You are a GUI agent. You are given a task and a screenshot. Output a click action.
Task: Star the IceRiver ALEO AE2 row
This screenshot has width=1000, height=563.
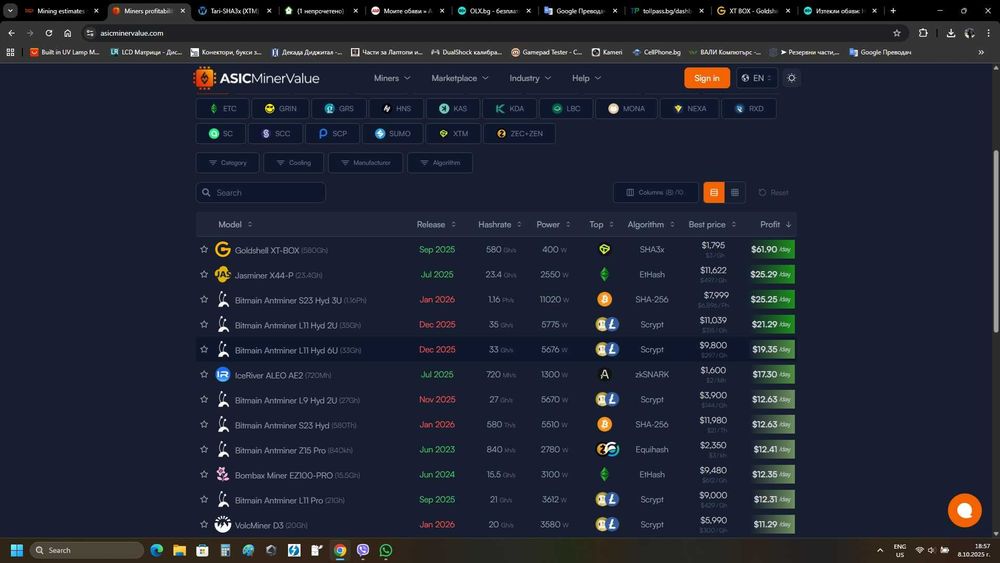tap(204, 374)
